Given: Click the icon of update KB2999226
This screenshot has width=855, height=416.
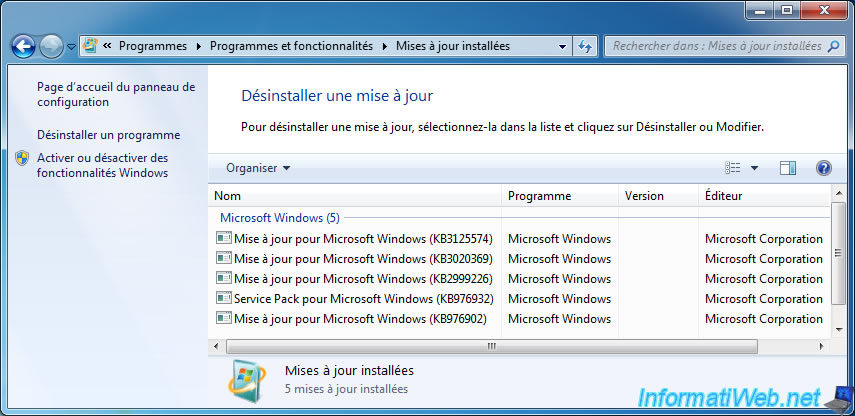Looking at the screenshot, I should point(224,278).
